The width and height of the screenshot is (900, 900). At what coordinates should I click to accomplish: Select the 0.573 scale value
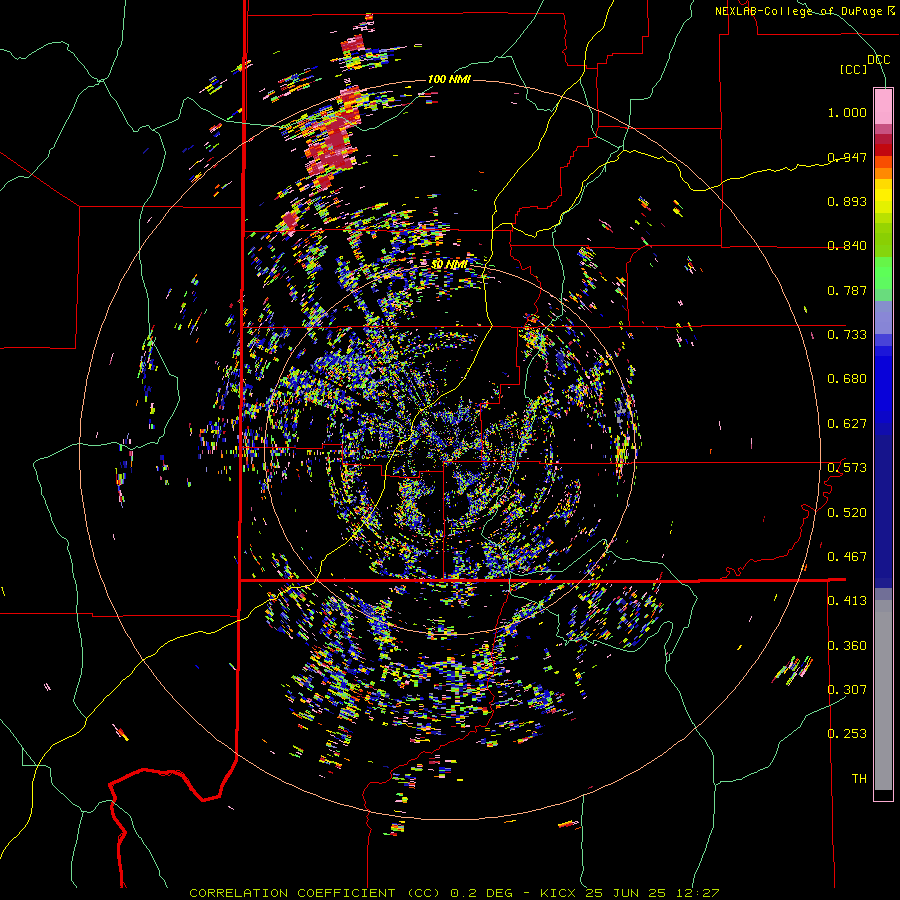tap(847, 468)
